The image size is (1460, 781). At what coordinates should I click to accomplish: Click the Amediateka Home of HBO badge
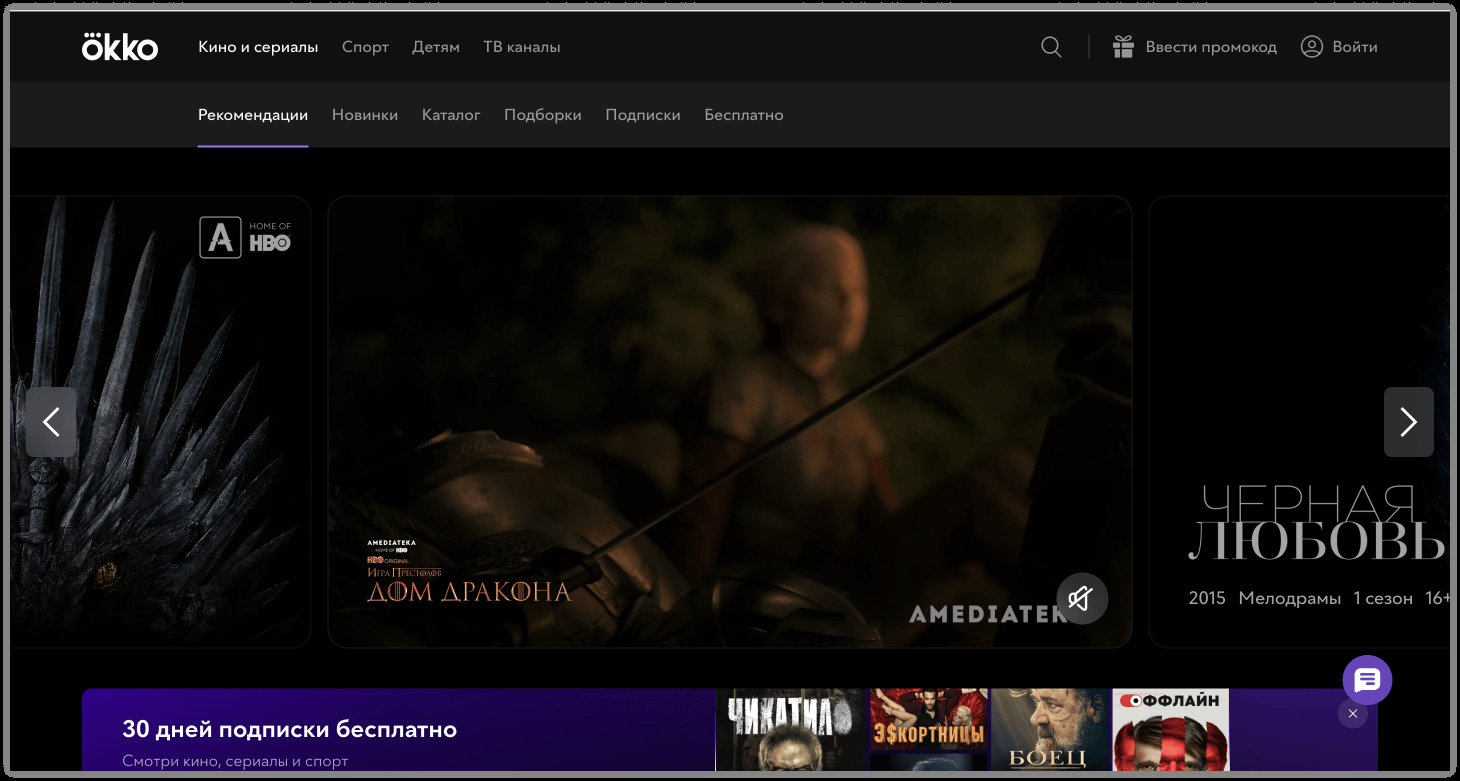click(x=245, y=238)
